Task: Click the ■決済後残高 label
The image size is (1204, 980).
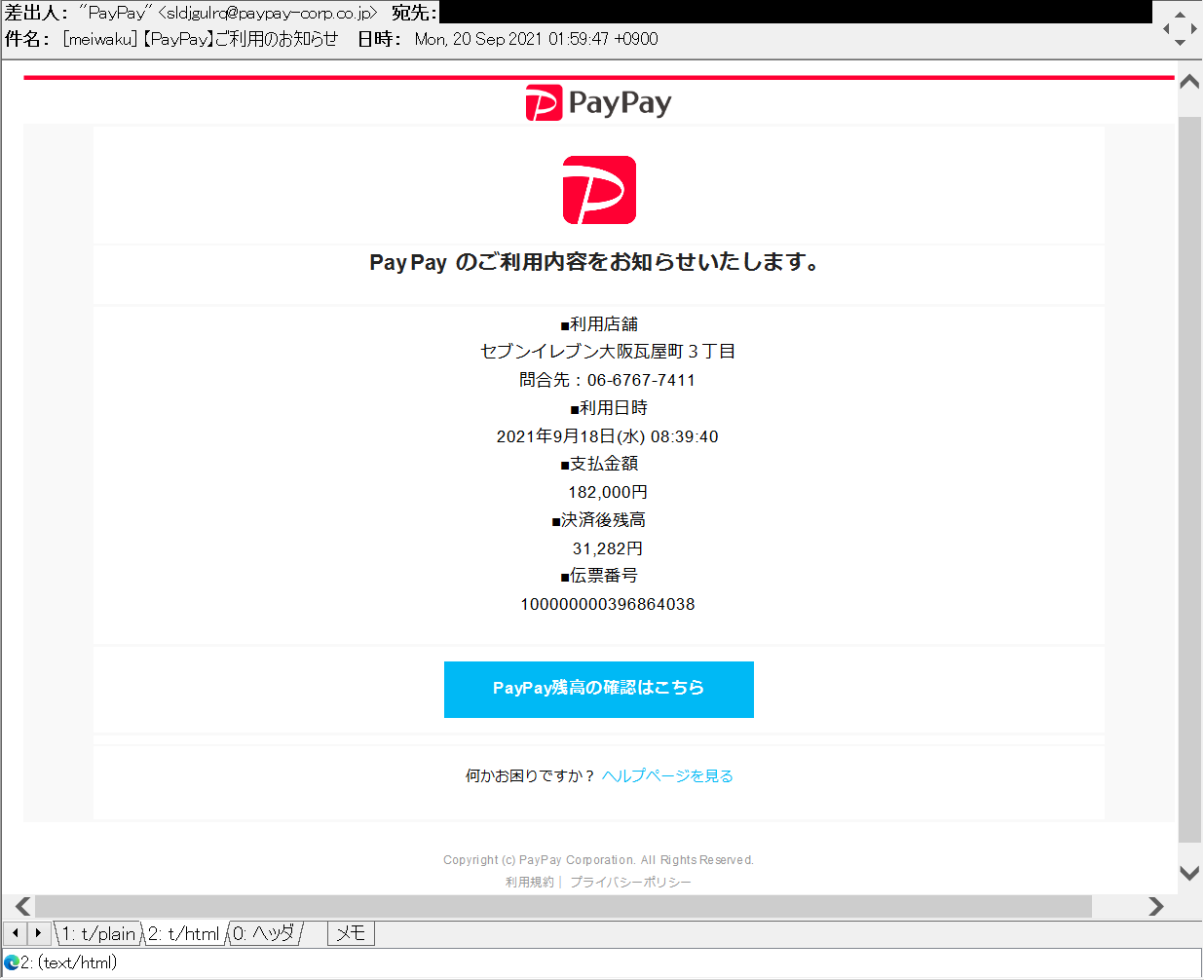Action: pos(599,520)
